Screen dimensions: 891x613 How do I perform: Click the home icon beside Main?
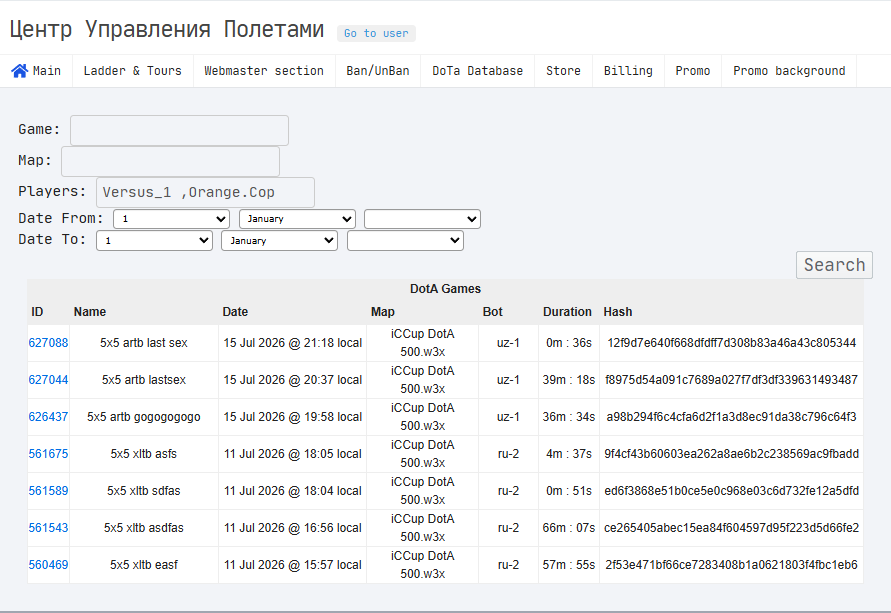[19, 71]
